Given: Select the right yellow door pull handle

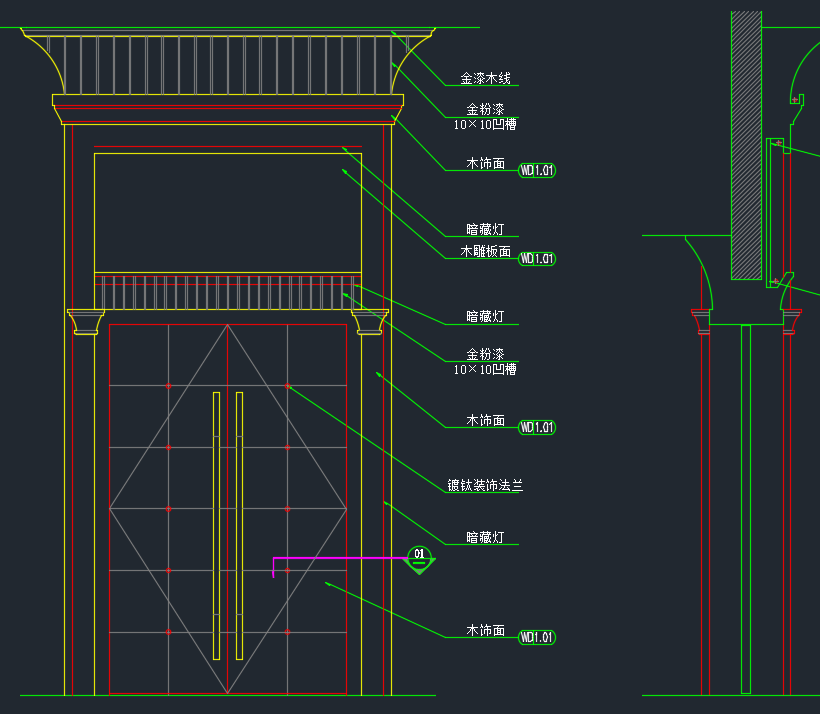Looking at the screenshot, I should tap(240, 526).
